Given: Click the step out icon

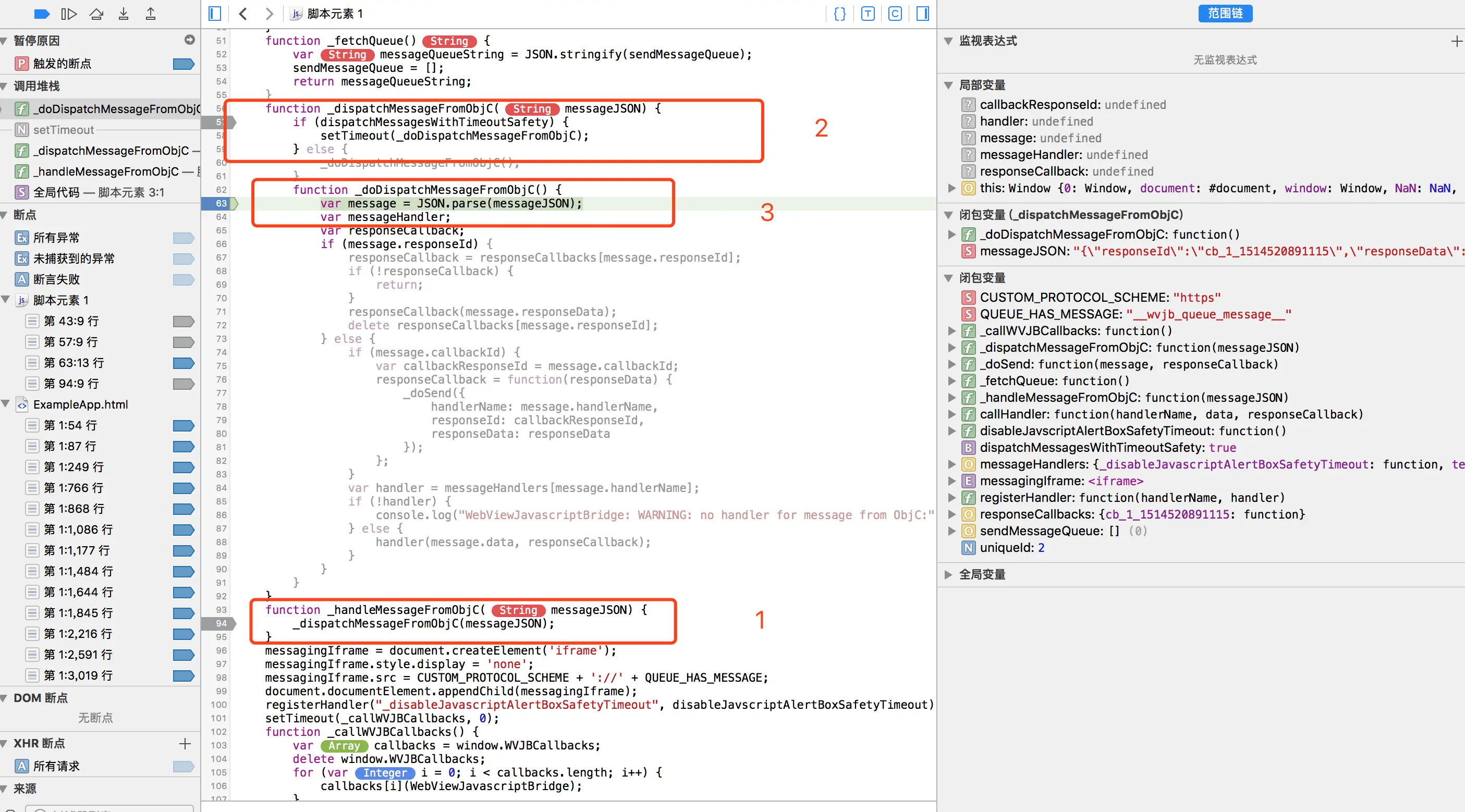Looking at the screenshot, I should point(151,14).
